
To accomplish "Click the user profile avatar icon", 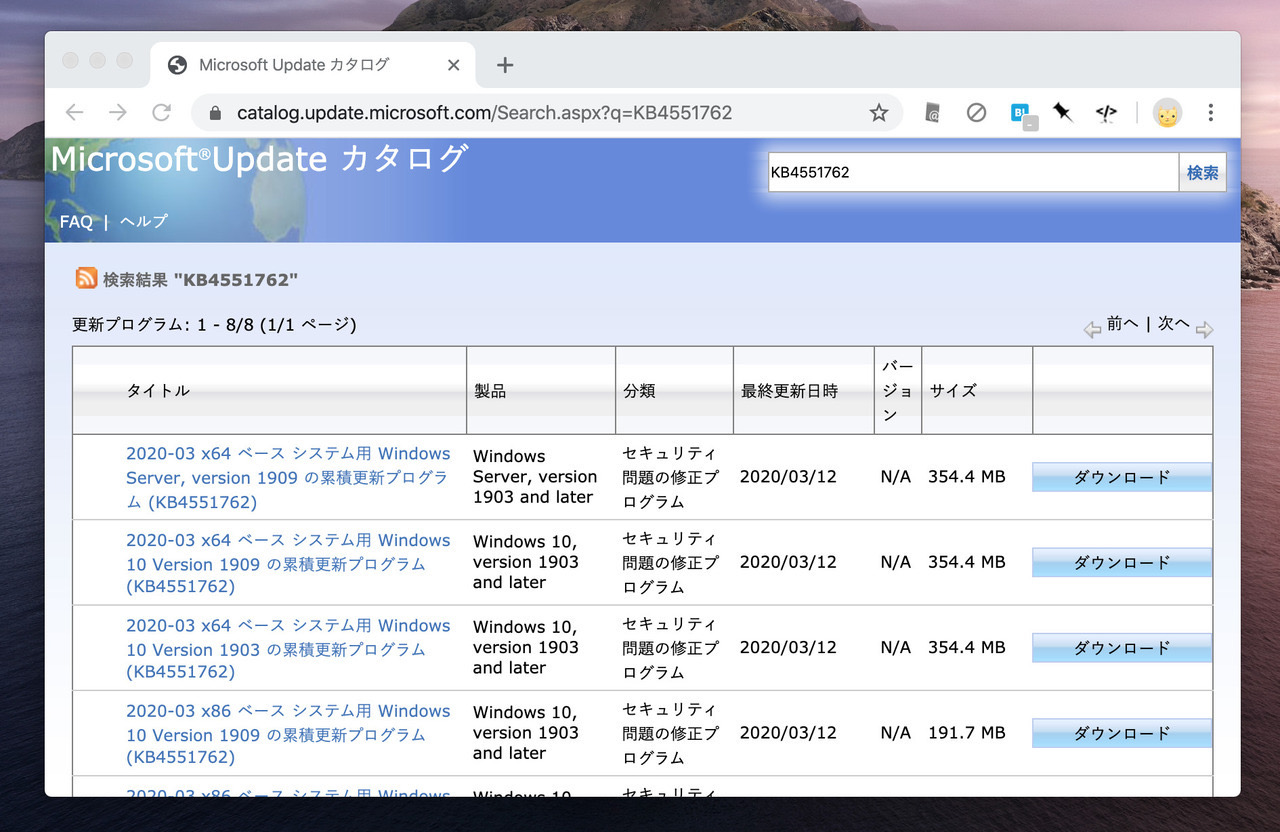I will click(x=1167, y=113).
